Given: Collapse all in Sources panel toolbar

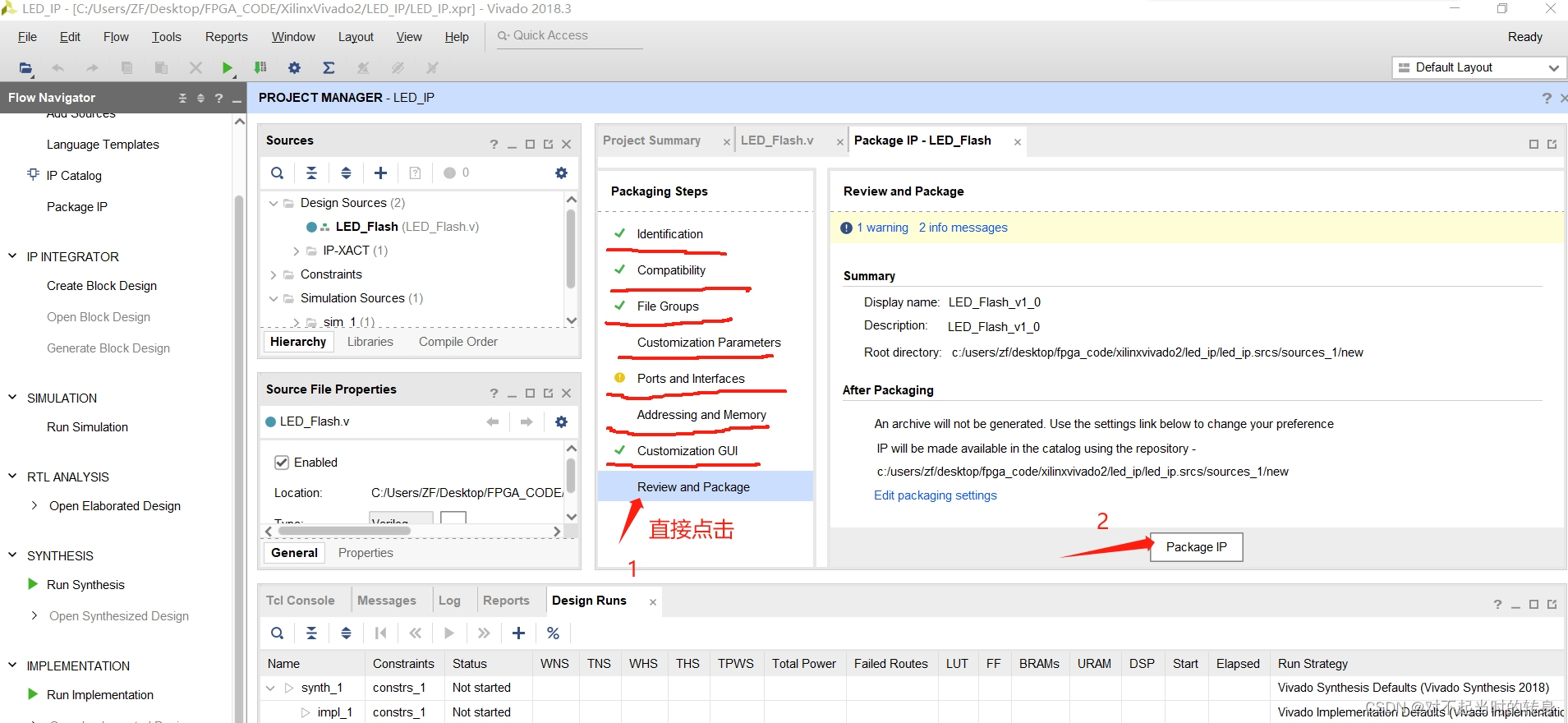Looking at the screenshot, I should [x=311, y=173].
